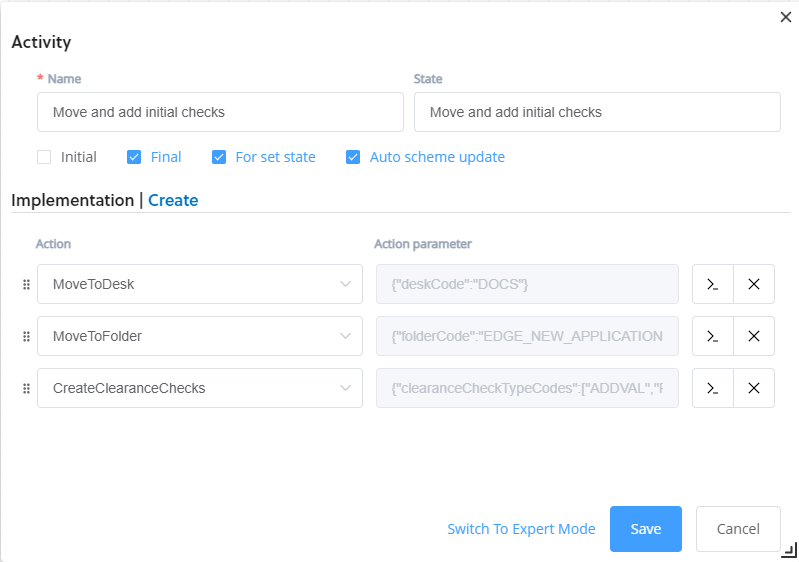Screen dimensions: 799x562
Task: Remove the CreateClearanceChecks action row
Action: [x=754, y=388]
